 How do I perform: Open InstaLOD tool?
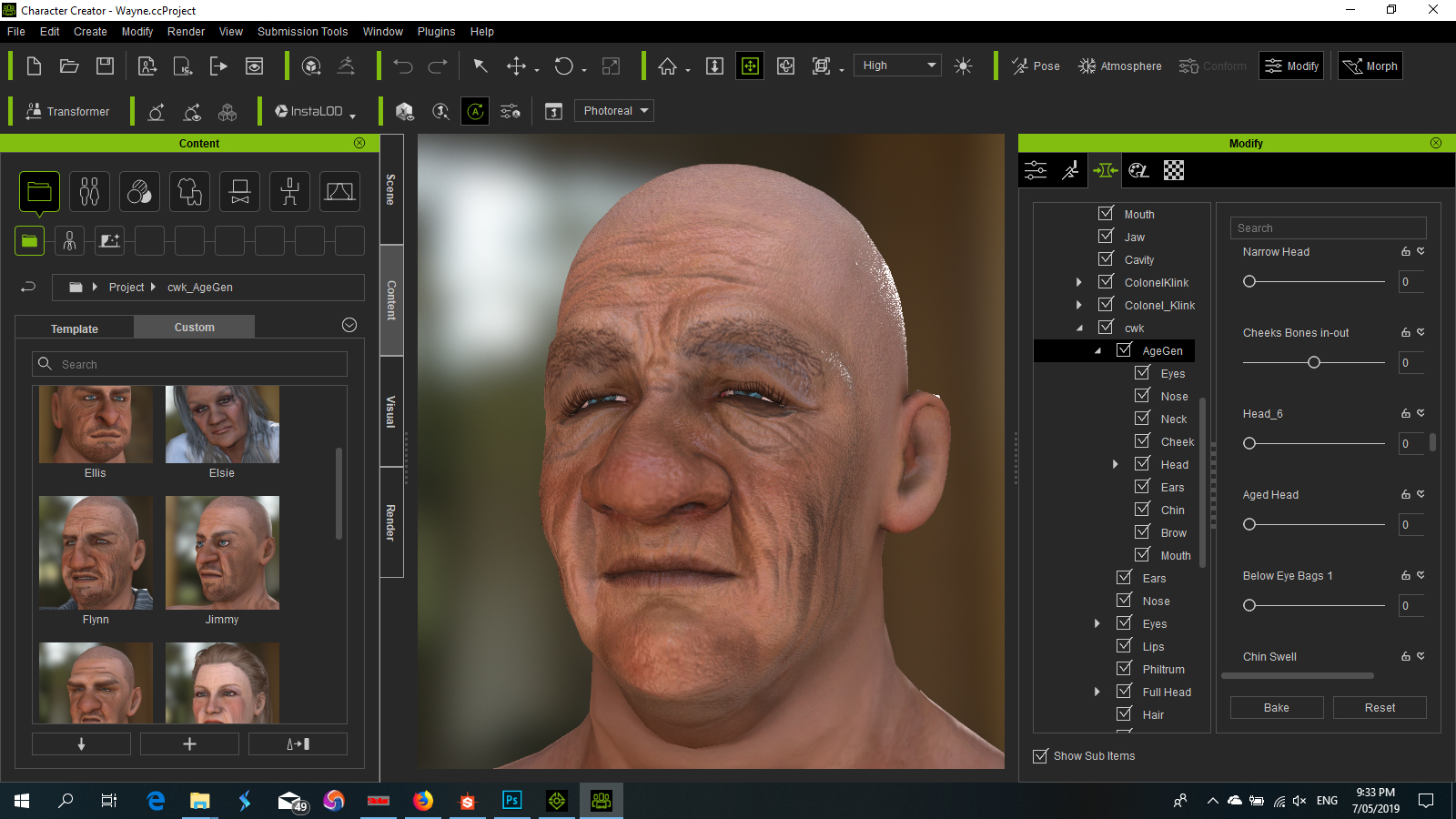(315, 111)
